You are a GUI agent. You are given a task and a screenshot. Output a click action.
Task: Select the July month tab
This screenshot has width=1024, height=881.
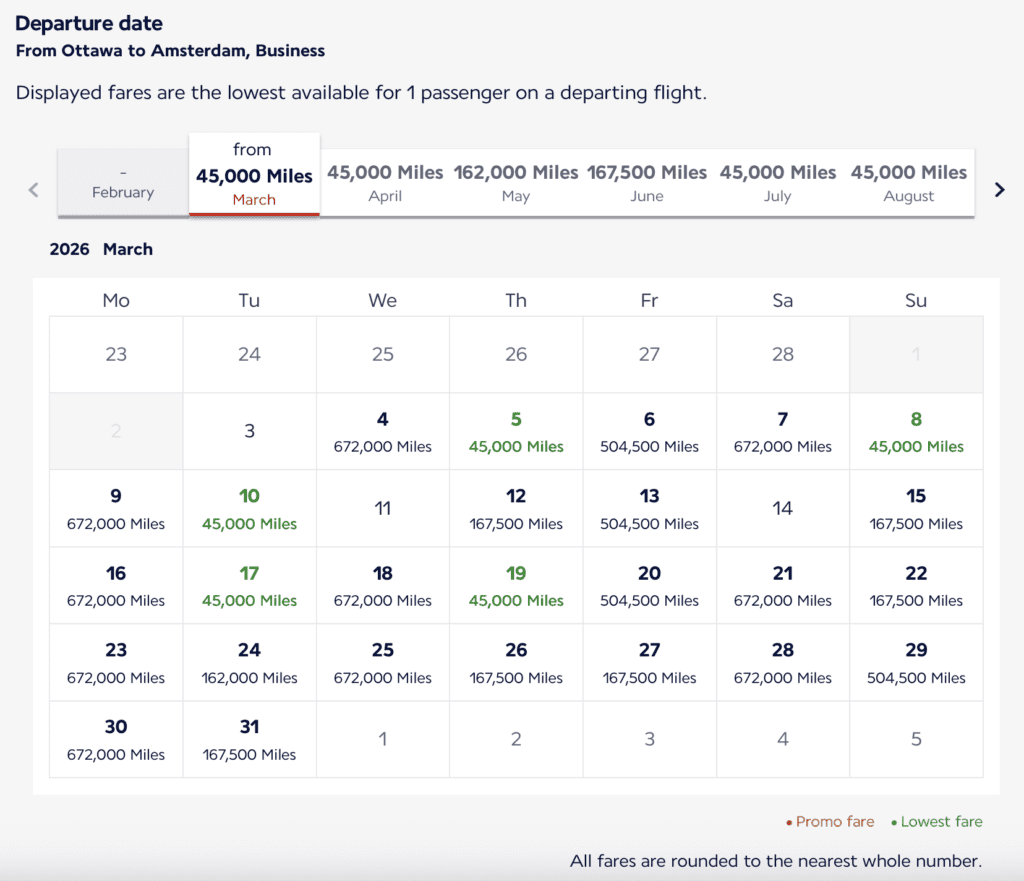778,183
